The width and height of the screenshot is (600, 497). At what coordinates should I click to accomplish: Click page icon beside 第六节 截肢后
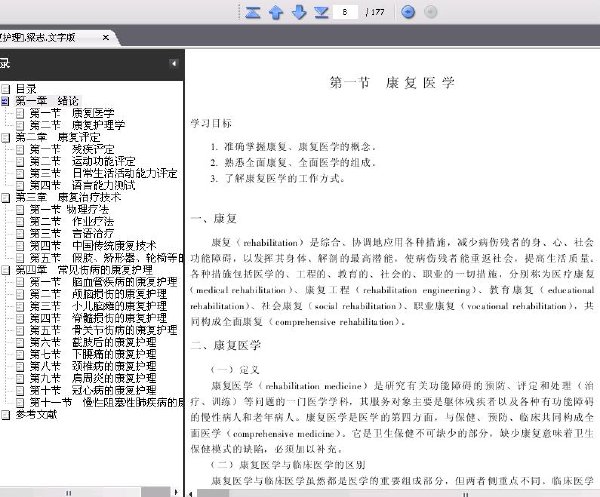click(20, 342)
